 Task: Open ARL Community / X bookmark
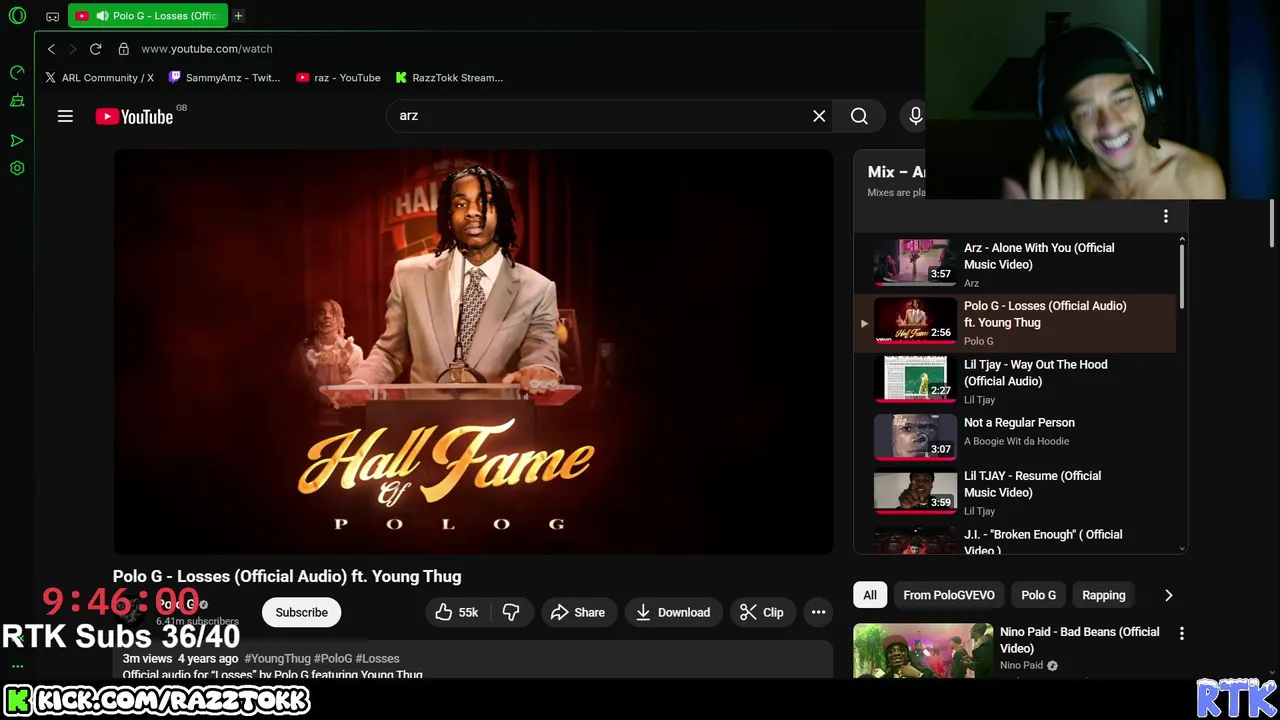99,77
